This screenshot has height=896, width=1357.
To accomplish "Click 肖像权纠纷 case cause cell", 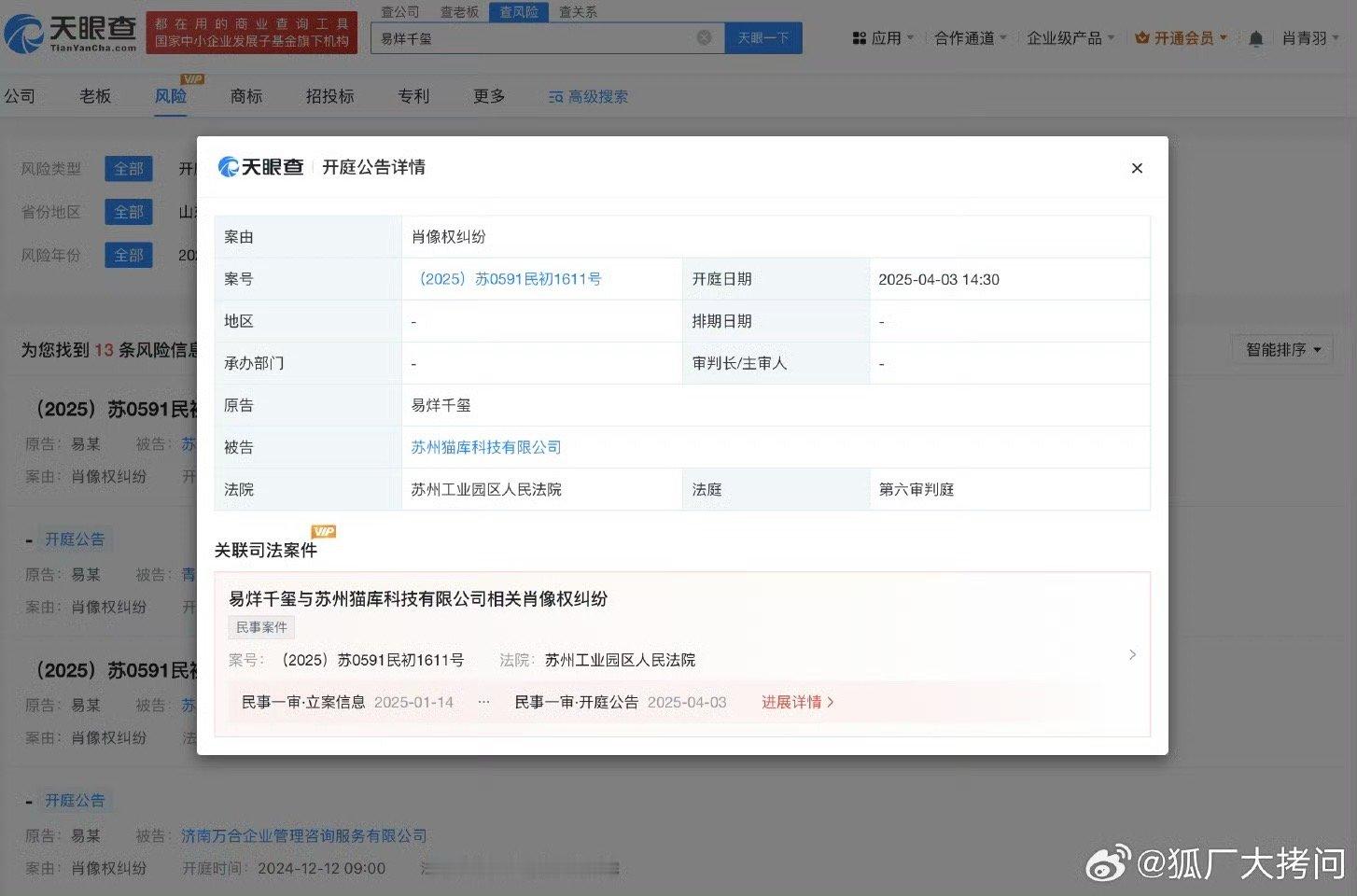I will (x=449, y=237).
